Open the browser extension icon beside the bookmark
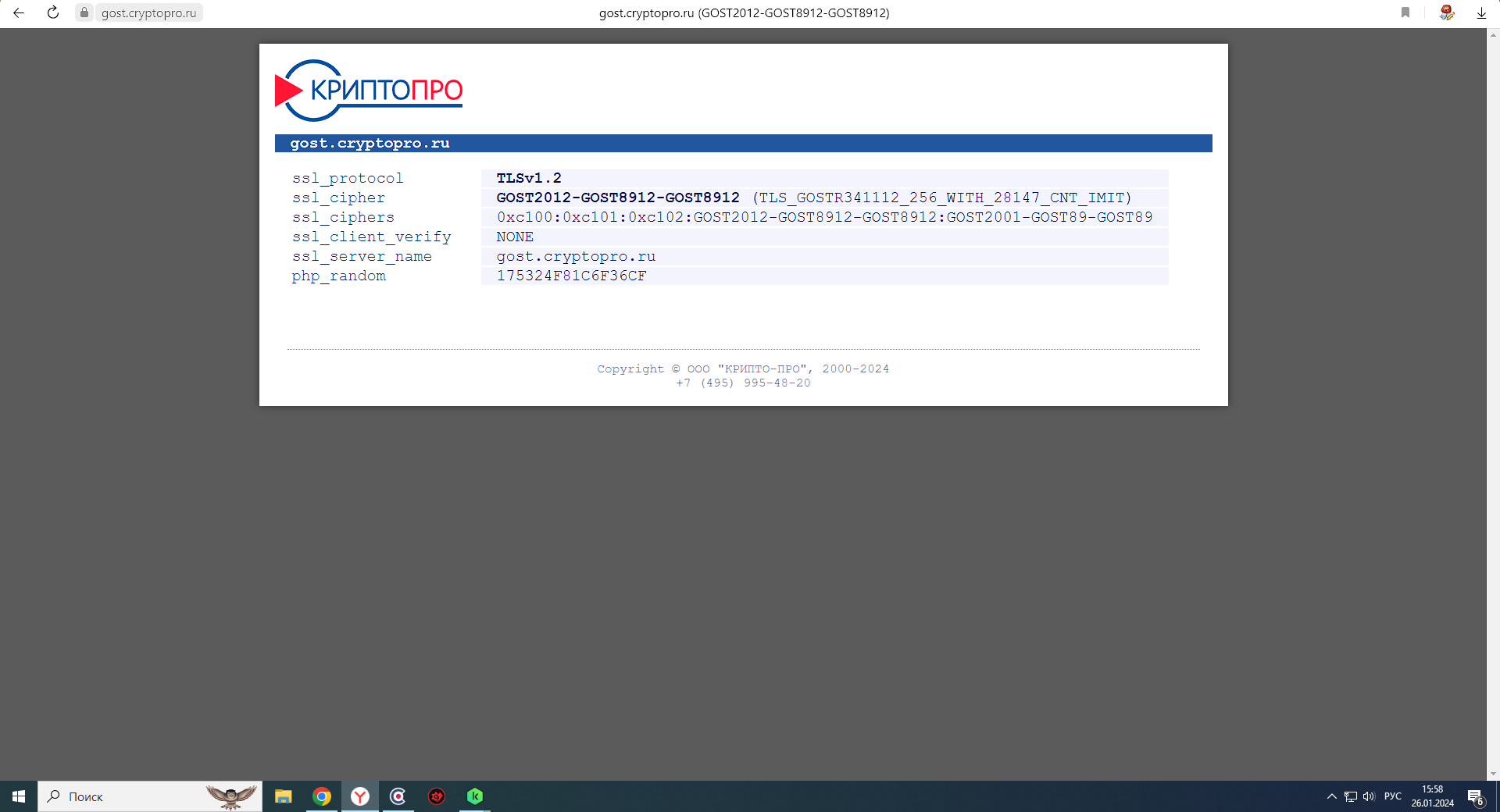 pos(1447,12)
